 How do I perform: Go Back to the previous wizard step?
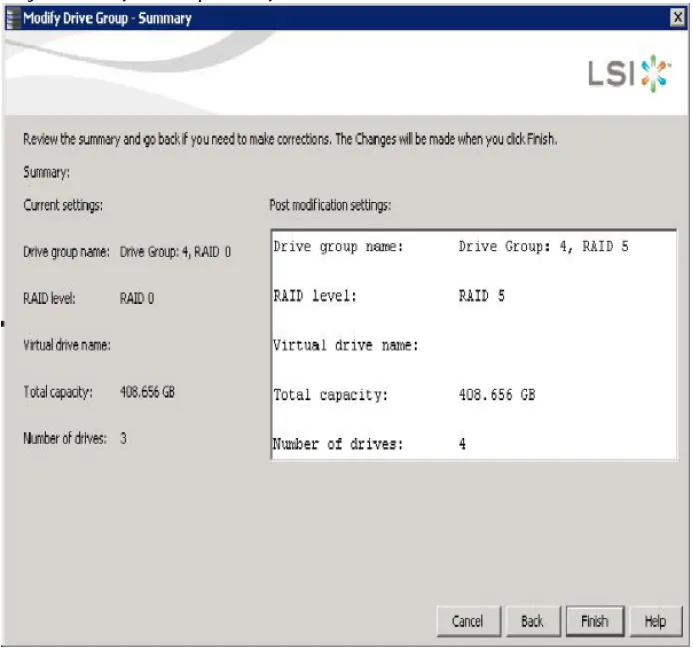(x=532, y=621)
